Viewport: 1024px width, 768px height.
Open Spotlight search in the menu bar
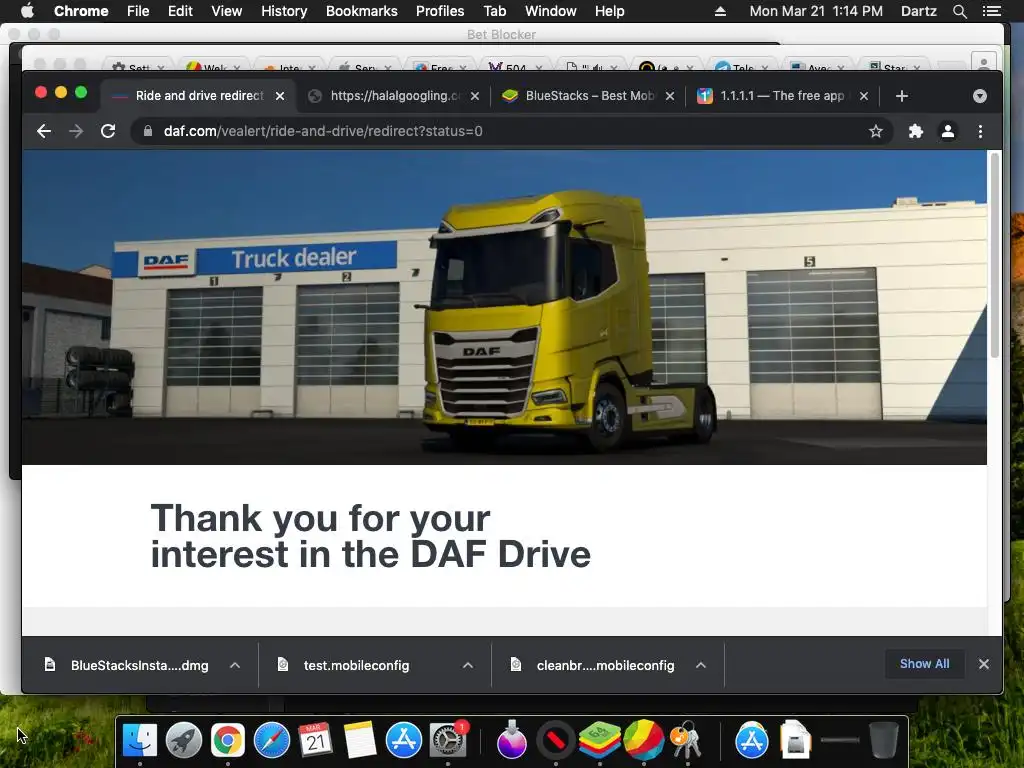tap(959, 11)
